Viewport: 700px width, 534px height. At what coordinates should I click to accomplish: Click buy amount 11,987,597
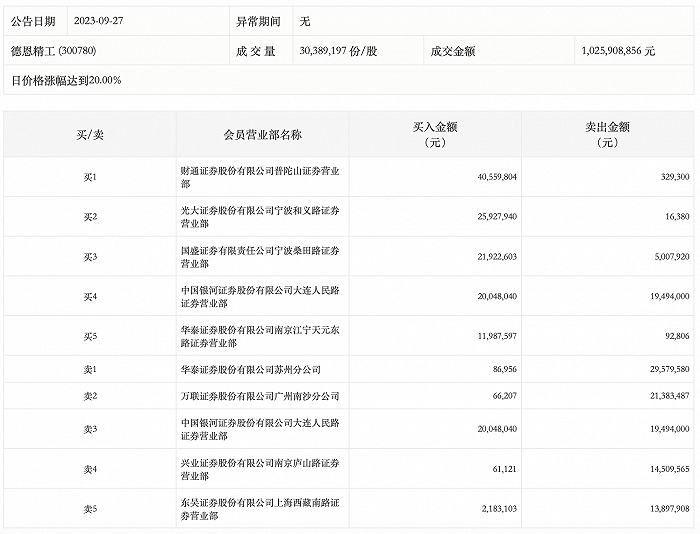point(497,336)
